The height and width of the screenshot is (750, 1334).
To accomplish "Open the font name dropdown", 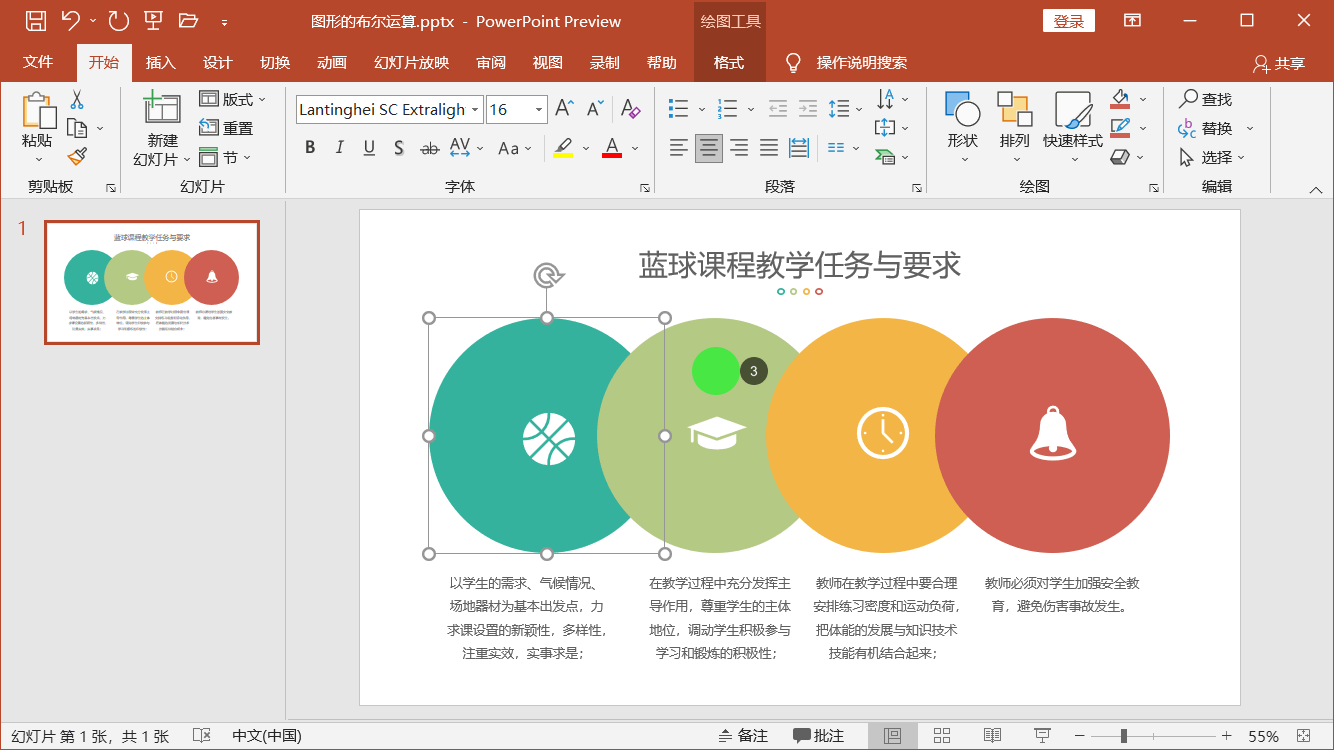I will coord(475,110).
